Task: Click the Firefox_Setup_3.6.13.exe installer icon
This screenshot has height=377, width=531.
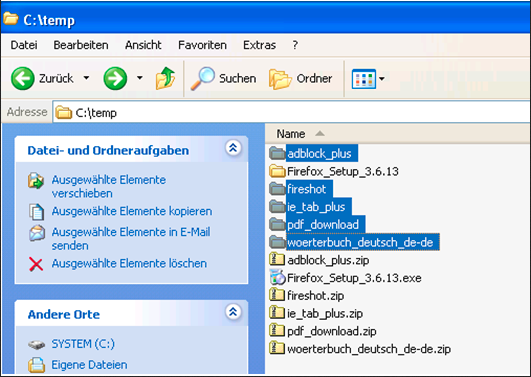Action: click(277, 277)
